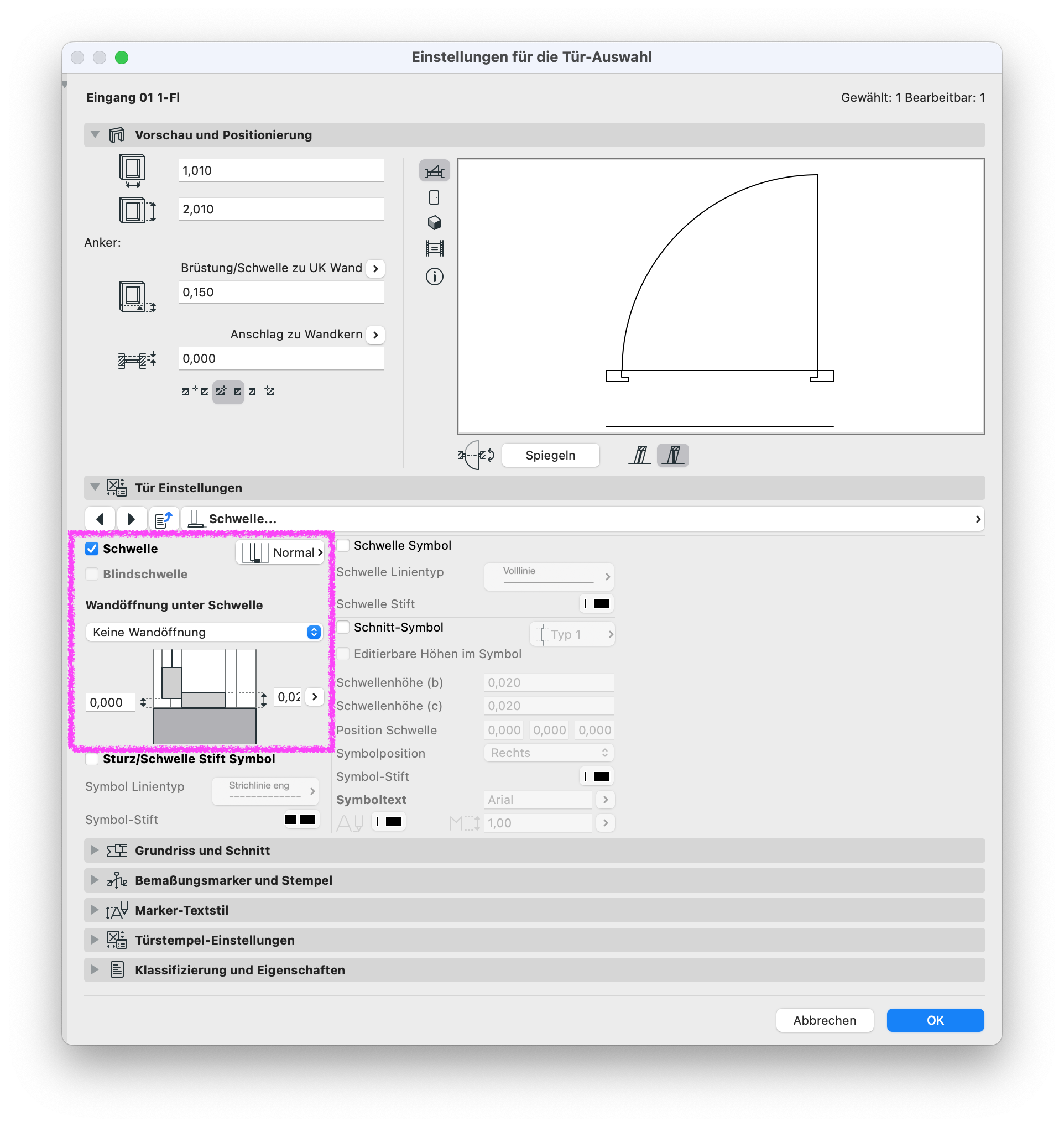
Task: Enable the Schwelle Symbol checkbox
Action: click(x=343, y=545)
